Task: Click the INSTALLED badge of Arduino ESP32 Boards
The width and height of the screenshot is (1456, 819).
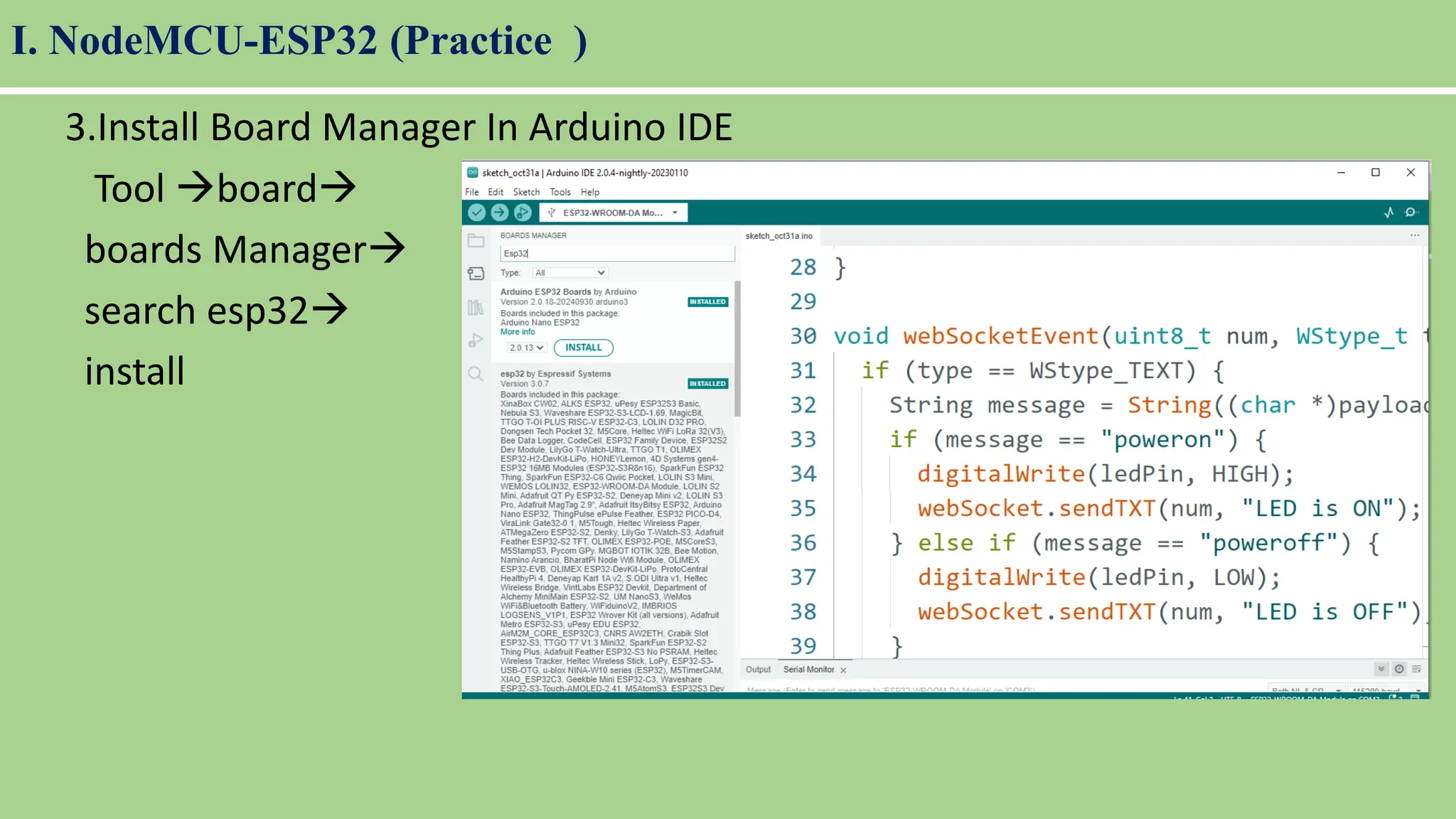Action: click(x=707, y=302)
